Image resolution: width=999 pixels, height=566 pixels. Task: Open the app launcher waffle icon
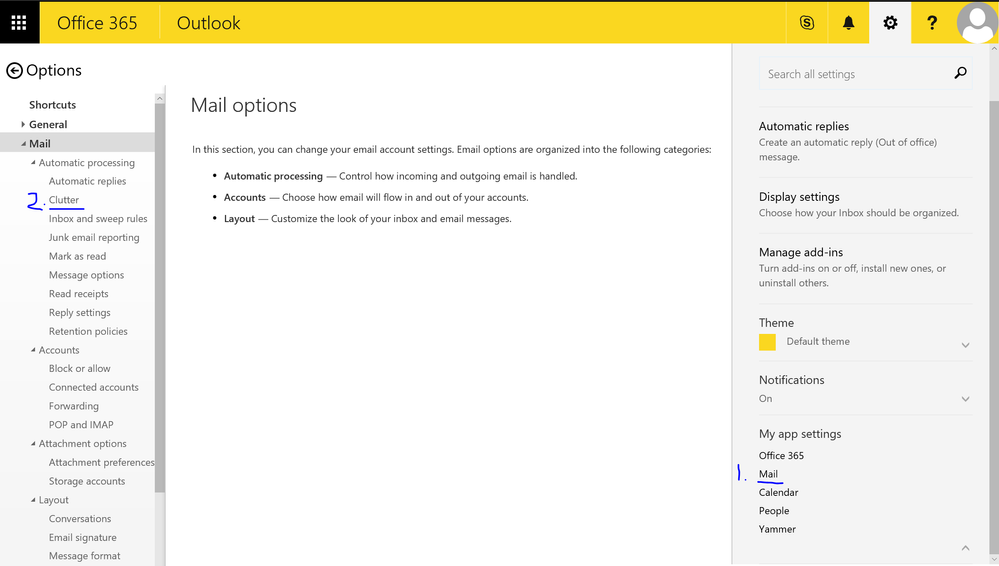click(x=19, y=23)
